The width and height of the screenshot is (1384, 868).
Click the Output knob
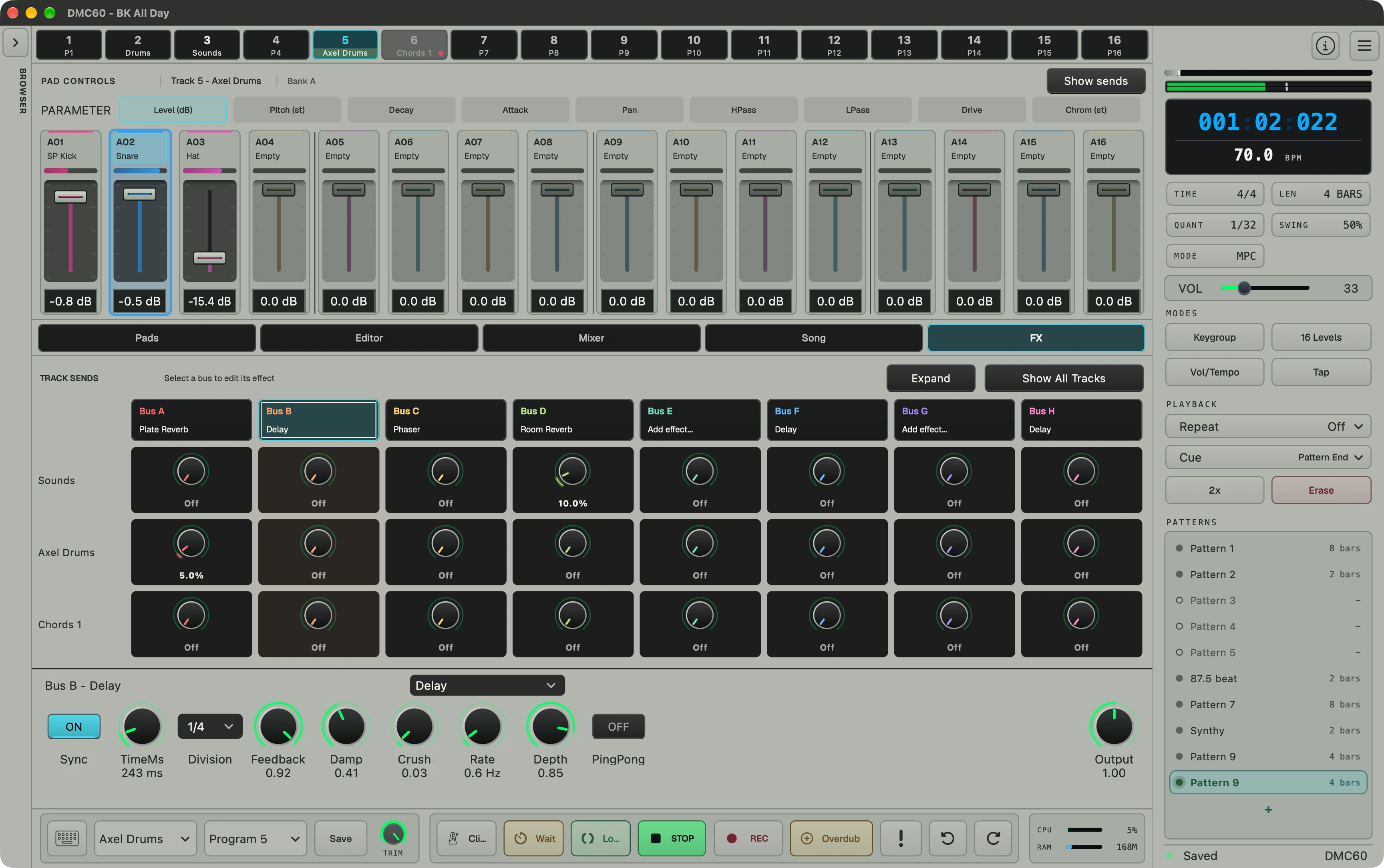coord(1114,726)
